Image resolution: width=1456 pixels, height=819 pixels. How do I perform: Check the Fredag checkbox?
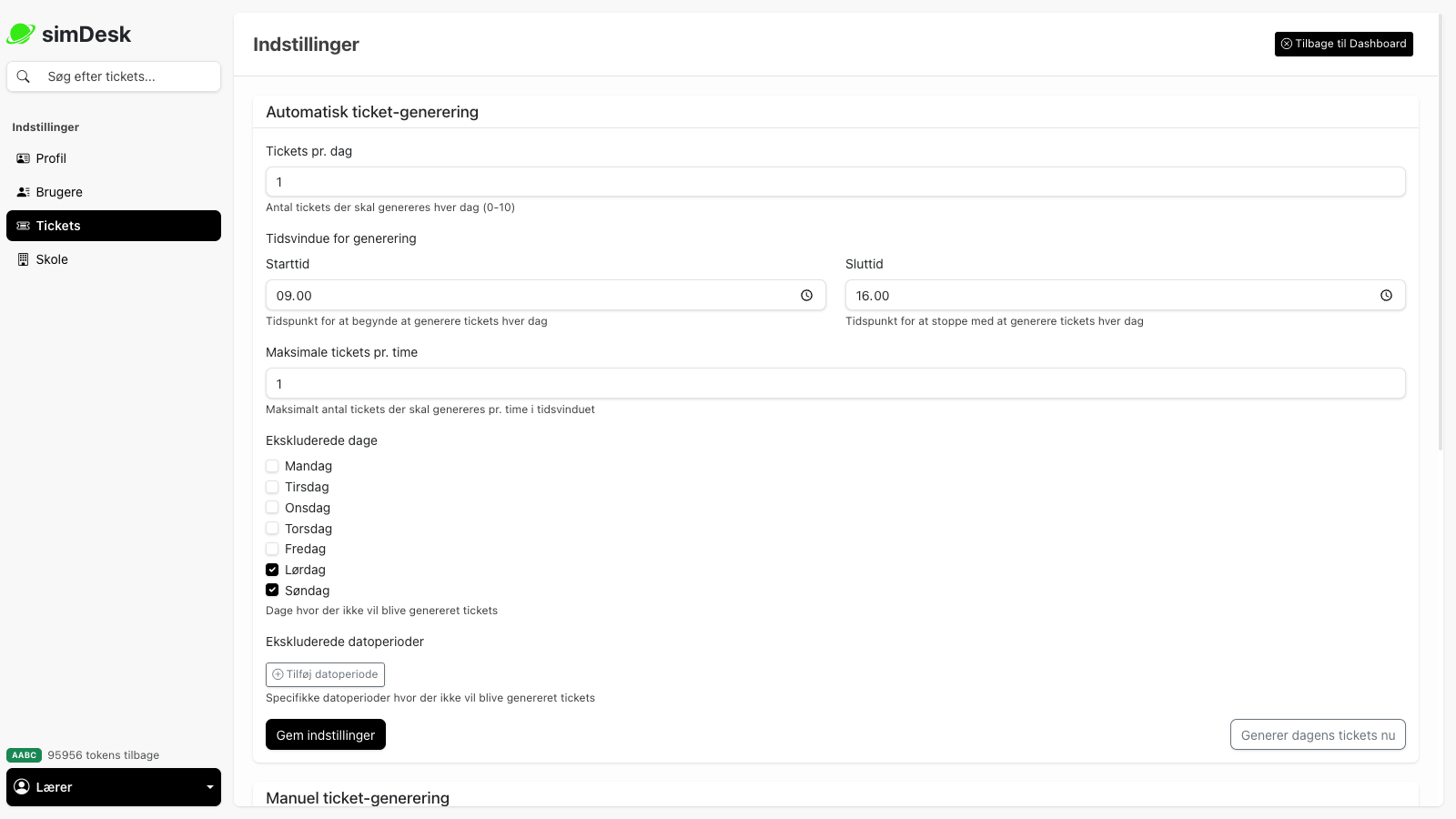click(x=272, y=549)
